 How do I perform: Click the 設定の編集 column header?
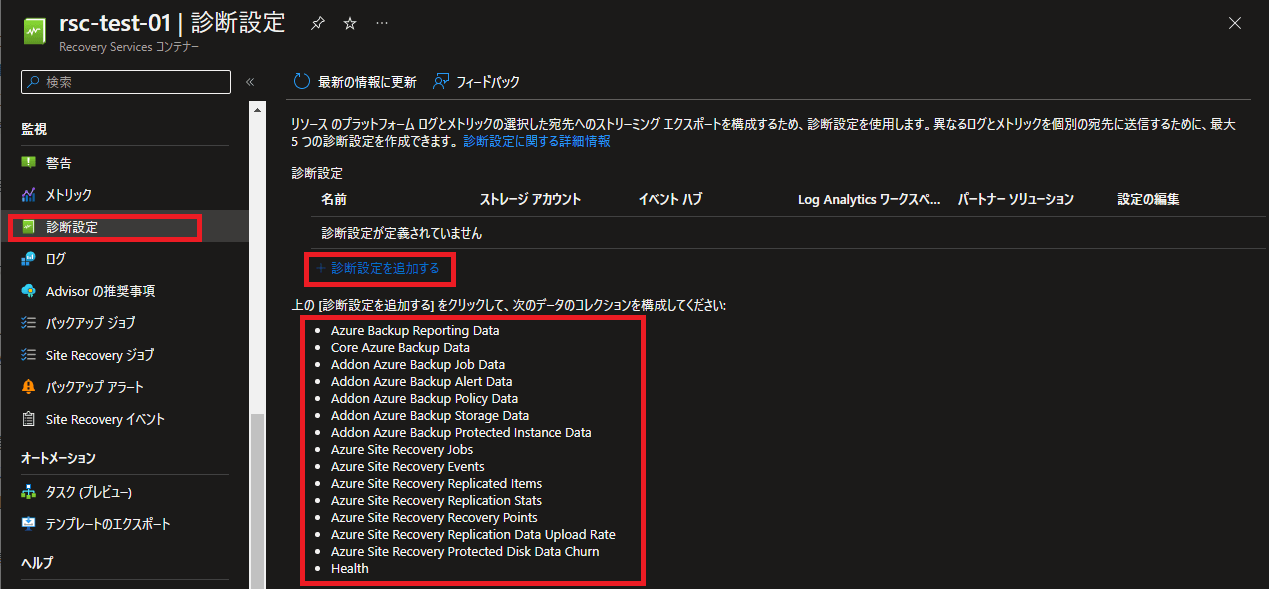1149,200
